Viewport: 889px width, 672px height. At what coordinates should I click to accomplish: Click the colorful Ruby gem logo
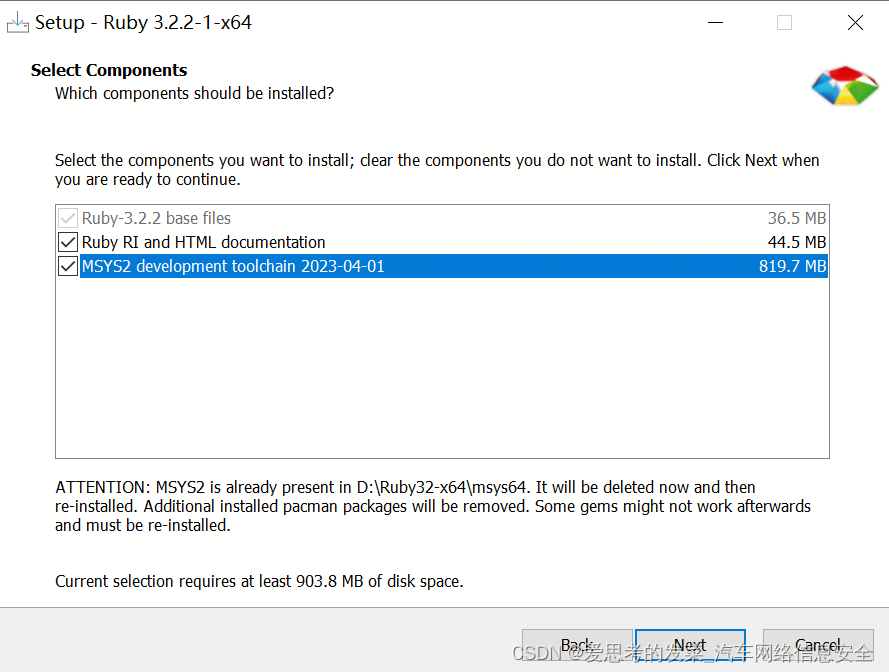845,87
